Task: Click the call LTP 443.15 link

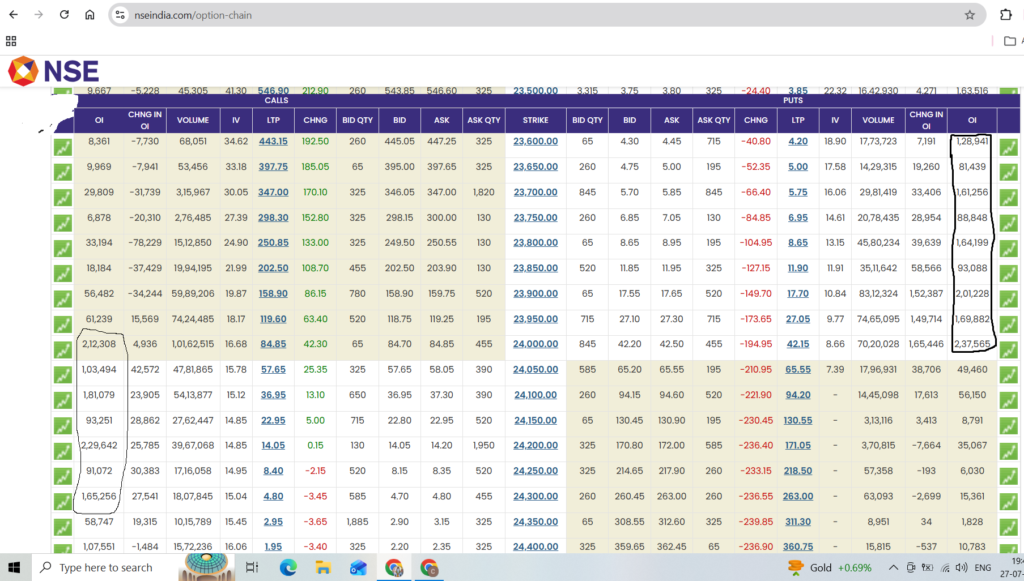Action: 273,141
